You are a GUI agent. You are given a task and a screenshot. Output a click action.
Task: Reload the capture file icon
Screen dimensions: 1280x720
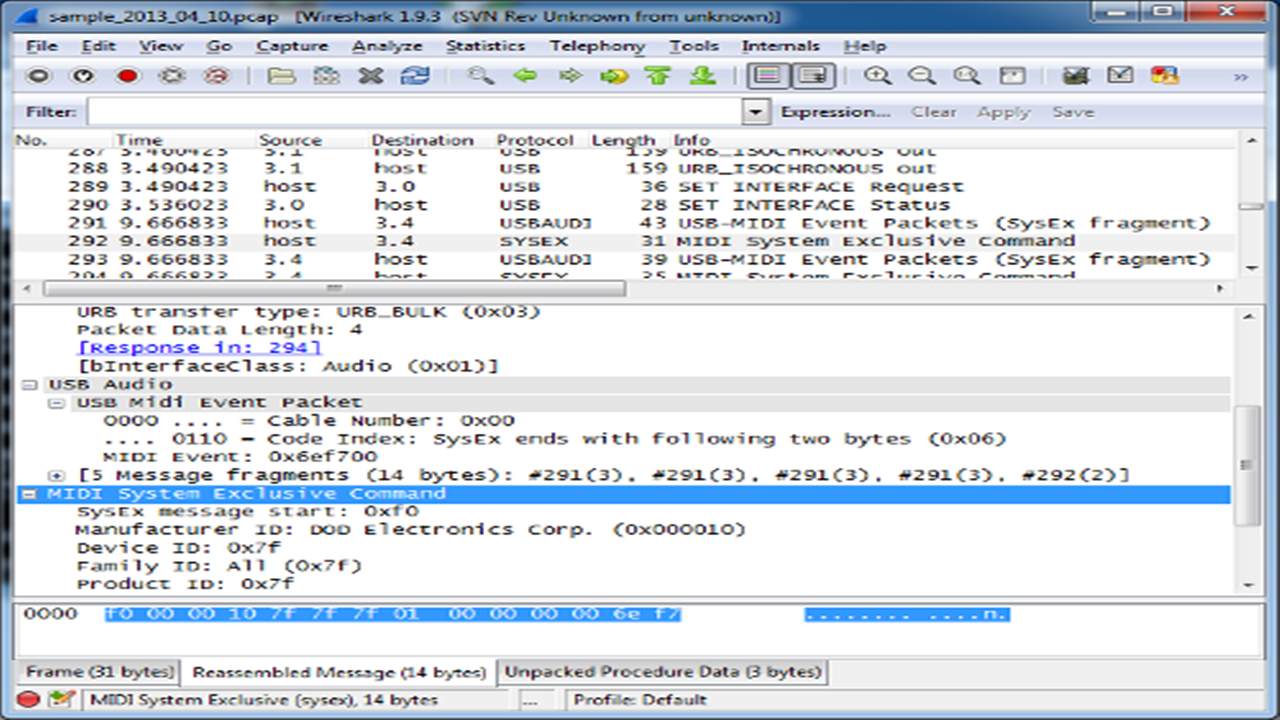[414, 76]
